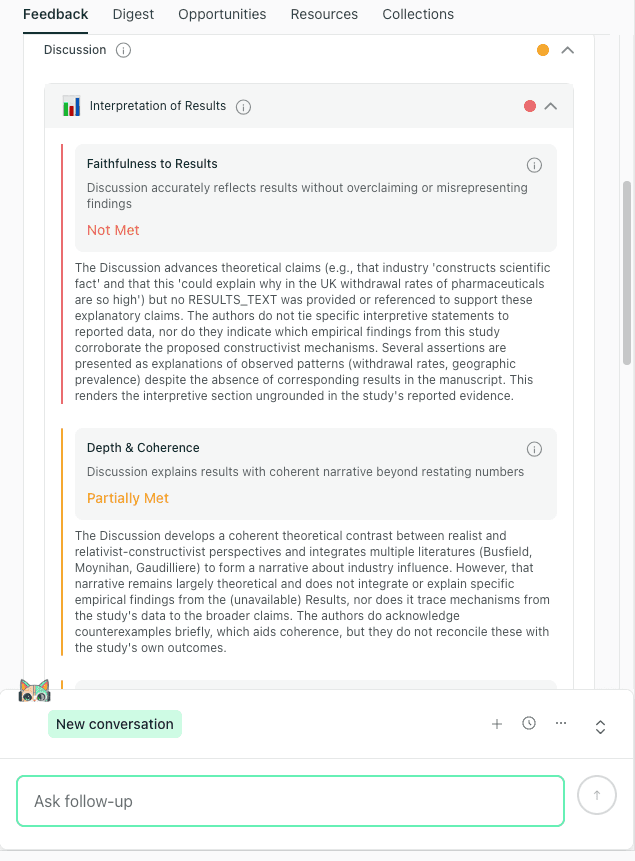
Task: Click the send arrow button
Action: [597, 795]
